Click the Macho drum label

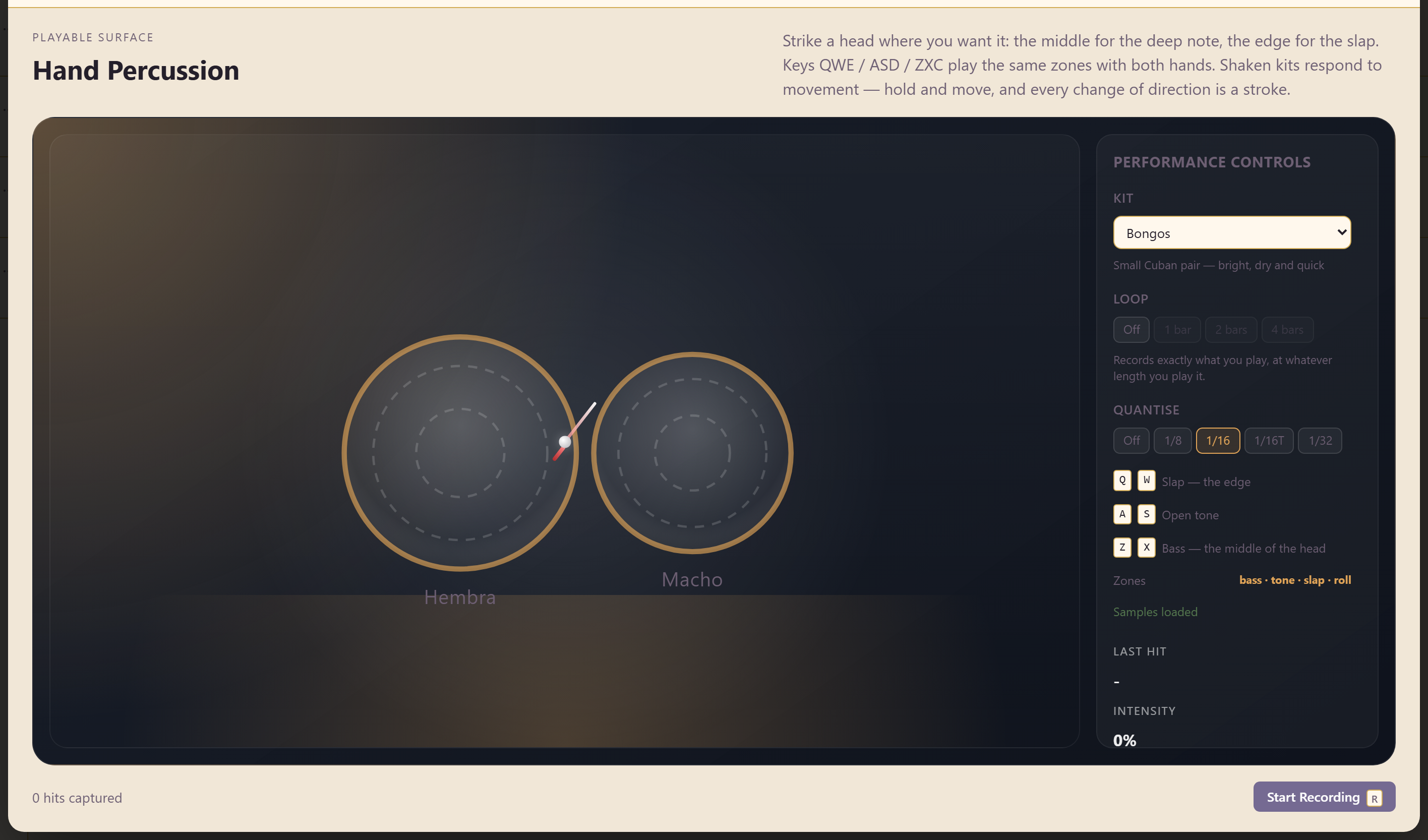point(692,579)
